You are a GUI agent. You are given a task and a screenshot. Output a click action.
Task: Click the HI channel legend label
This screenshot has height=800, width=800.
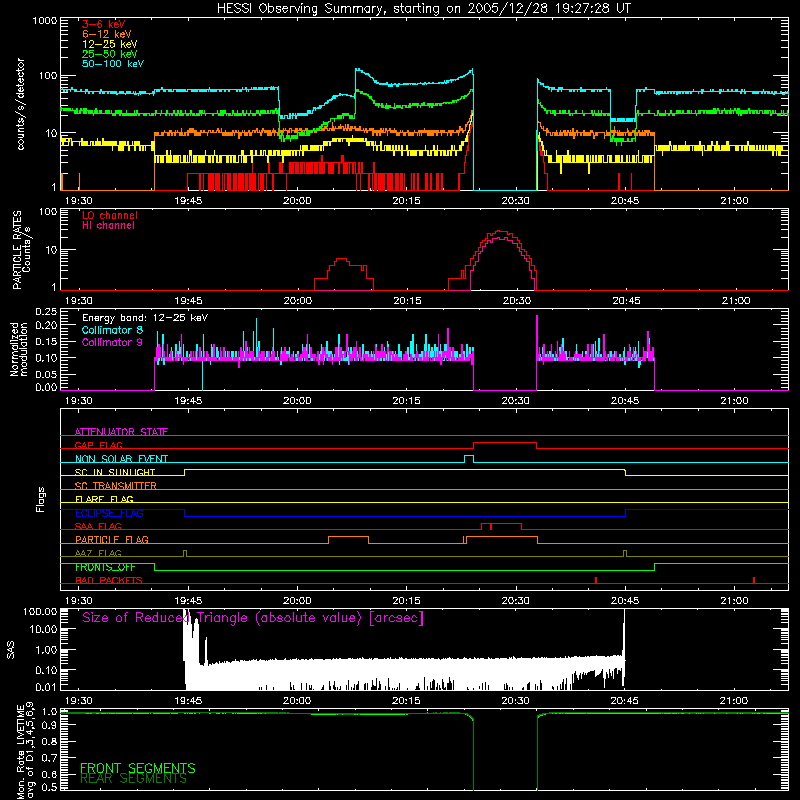click(x=108, y=226)
